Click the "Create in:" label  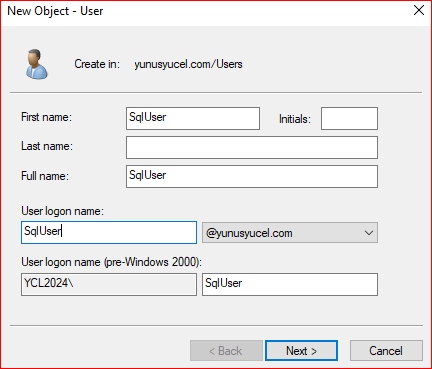click(97, 64)
